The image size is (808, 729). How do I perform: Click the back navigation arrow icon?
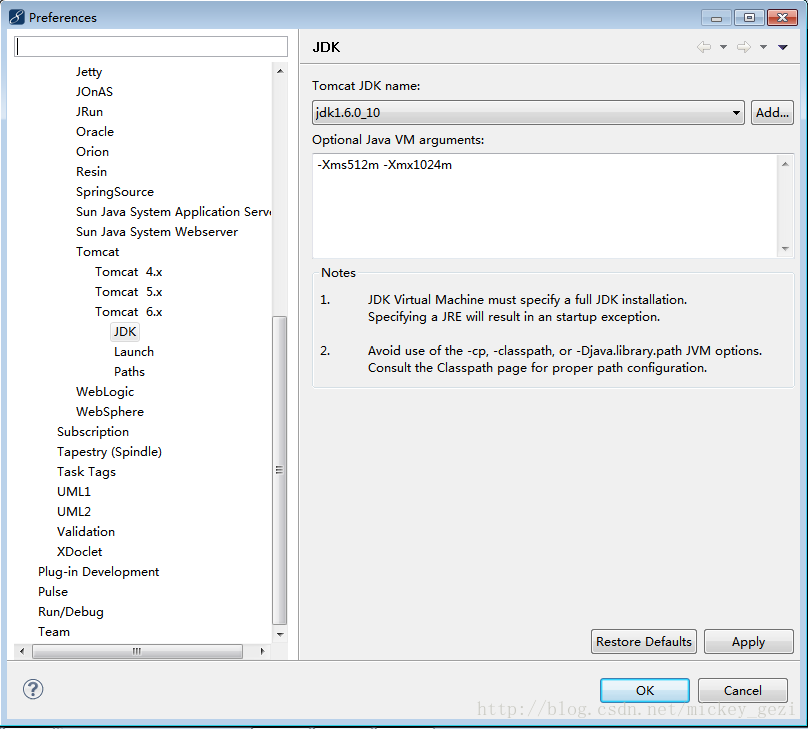(704, 47)
